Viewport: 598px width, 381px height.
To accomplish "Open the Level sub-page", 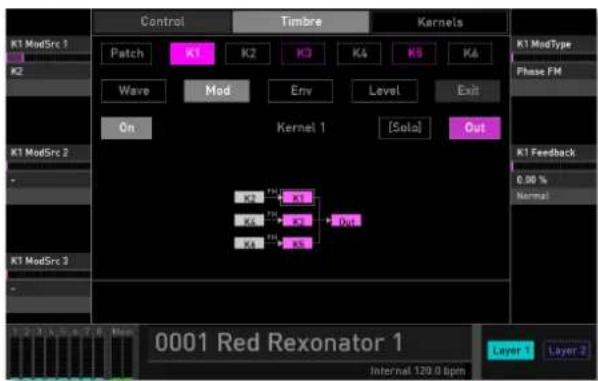I will click(384, 91).
